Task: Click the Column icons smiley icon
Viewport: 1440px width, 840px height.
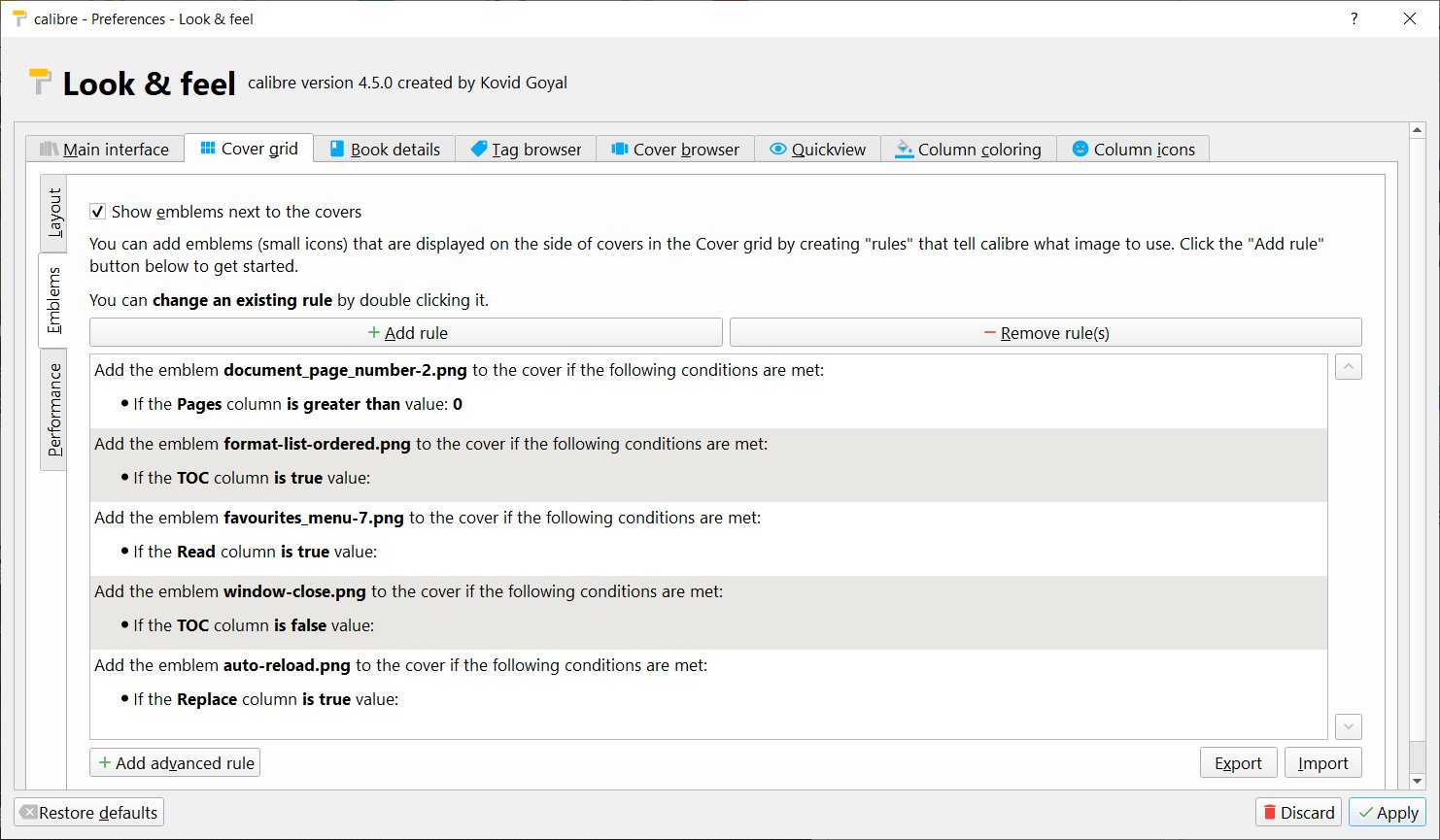Action: (x=1080, y=149)
